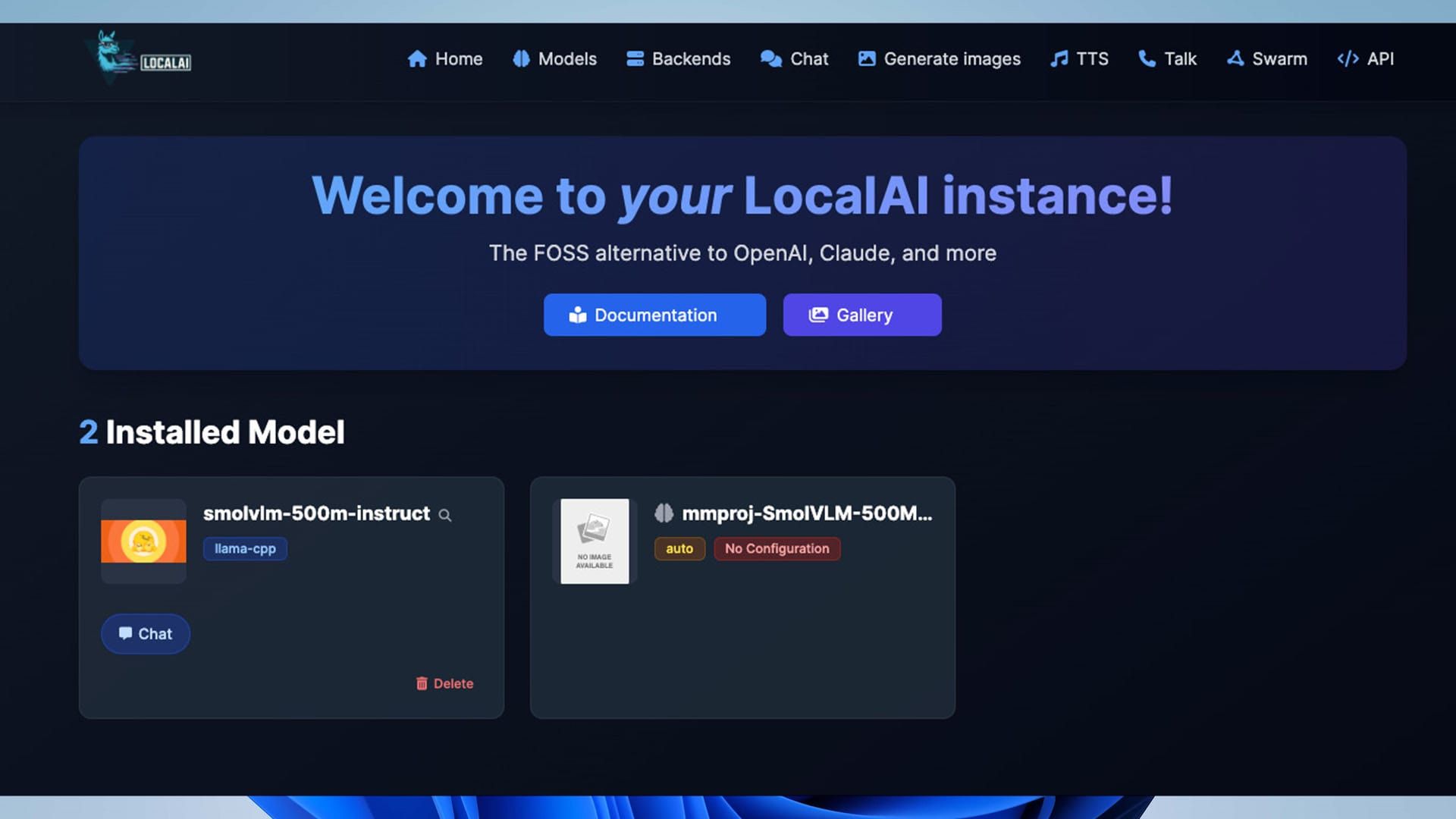Start Chat with smolvlm-500m-instruct
Image resolution: width=1456 pixels, height=819 pixels.
pyautogui.click(x=146, y=634)
